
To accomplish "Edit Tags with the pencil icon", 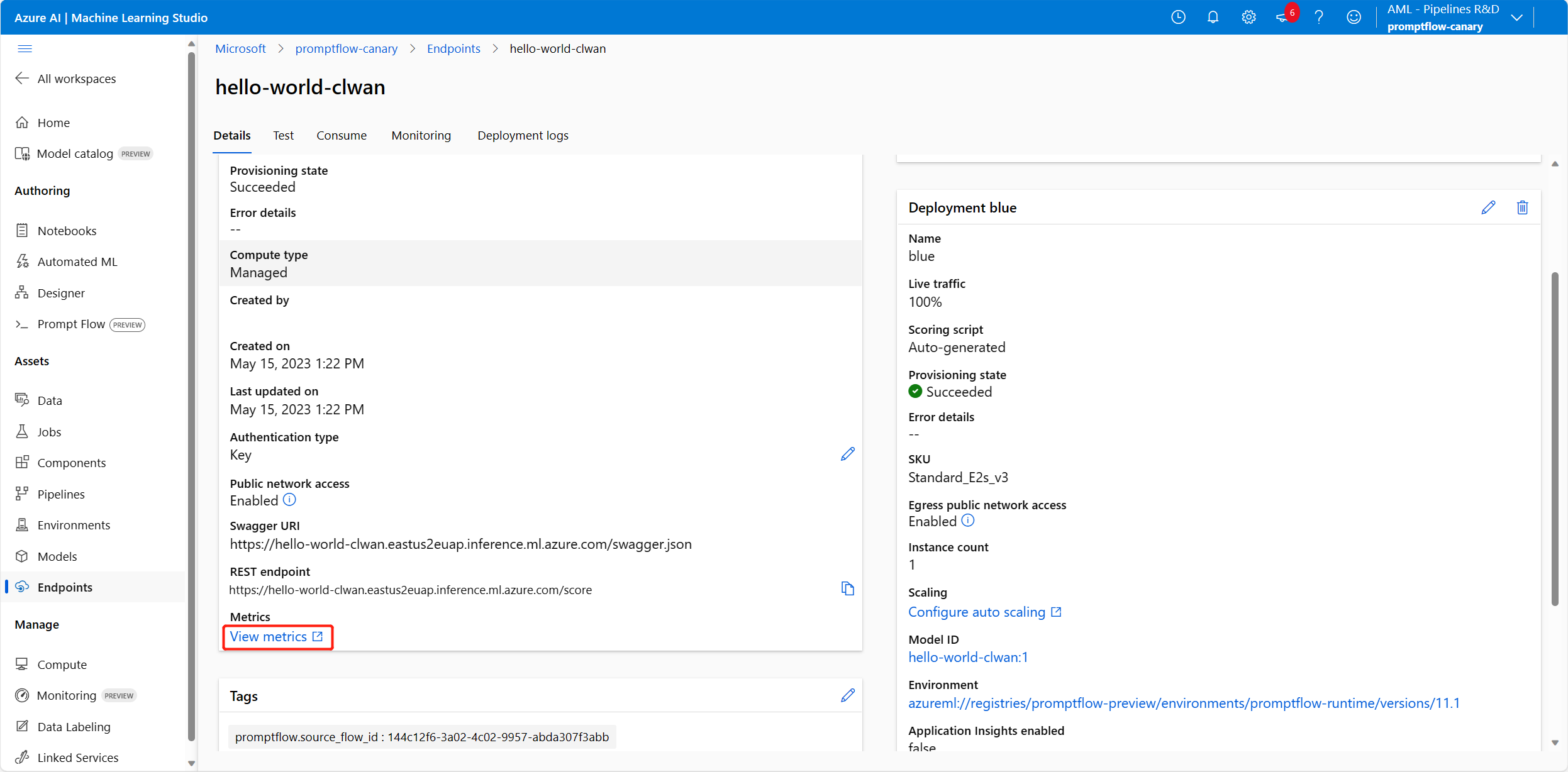I will pos(847,695).
